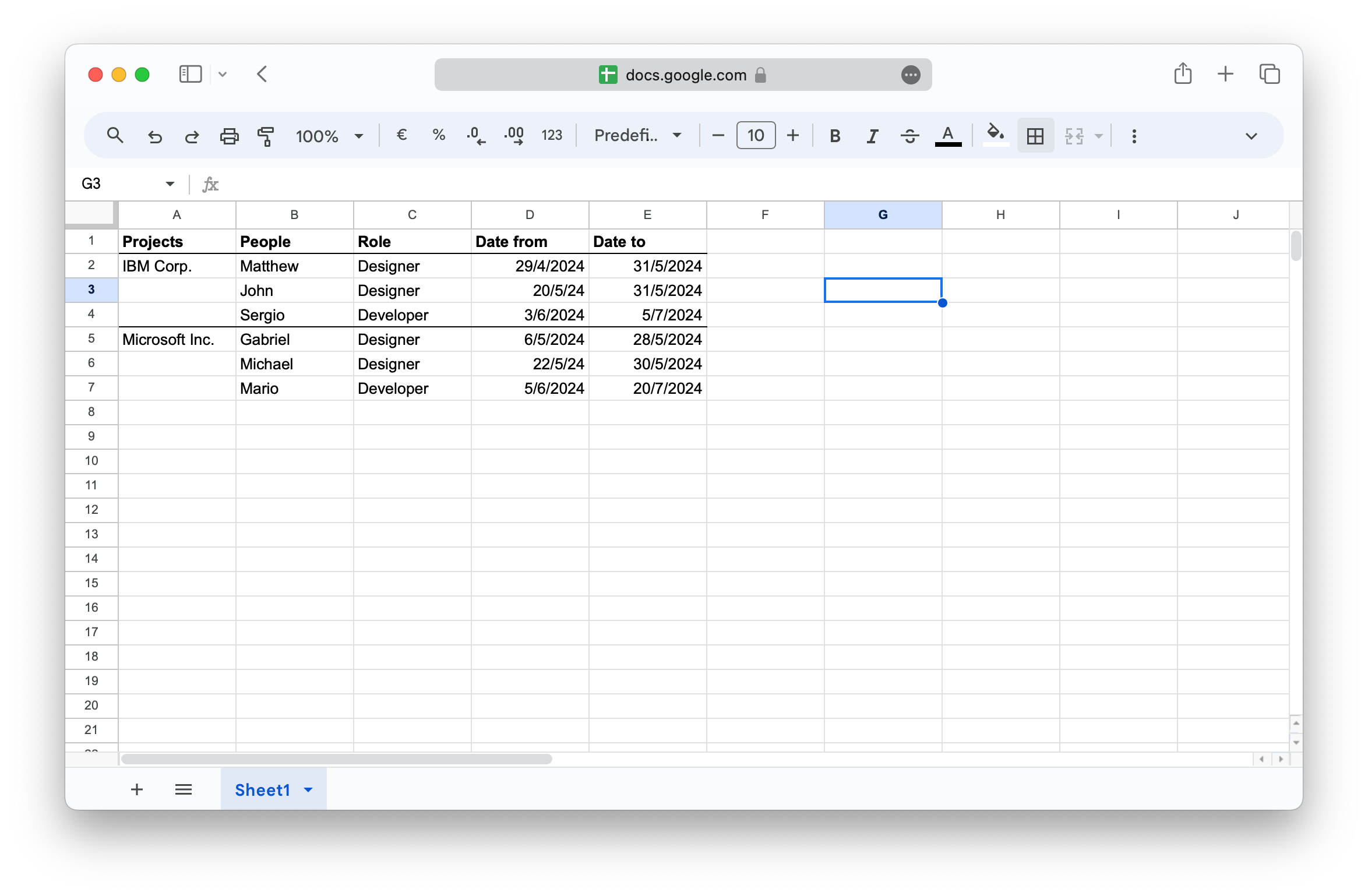This screenshot has height=896, width=1368.
Task: Increase decimal places icon
Action: pyautogui.click(x=514, y=135)
